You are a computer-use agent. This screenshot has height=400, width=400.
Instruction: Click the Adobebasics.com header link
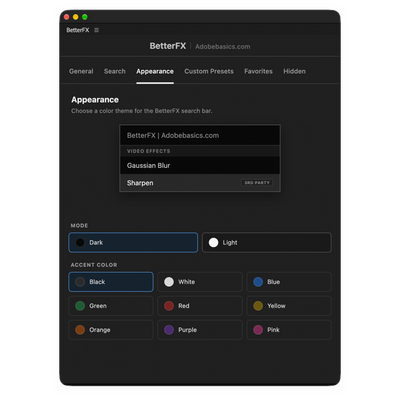[x=223, y=47]
